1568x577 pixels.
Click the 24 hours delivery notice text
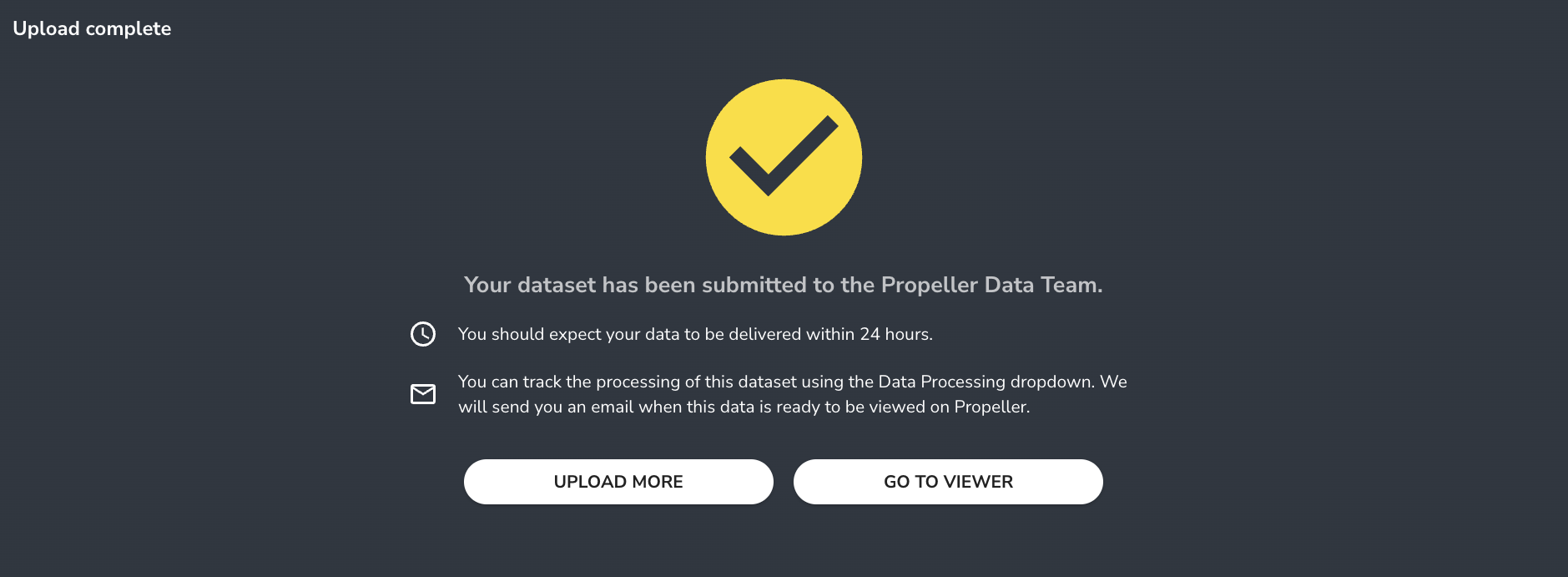point(695,334)
